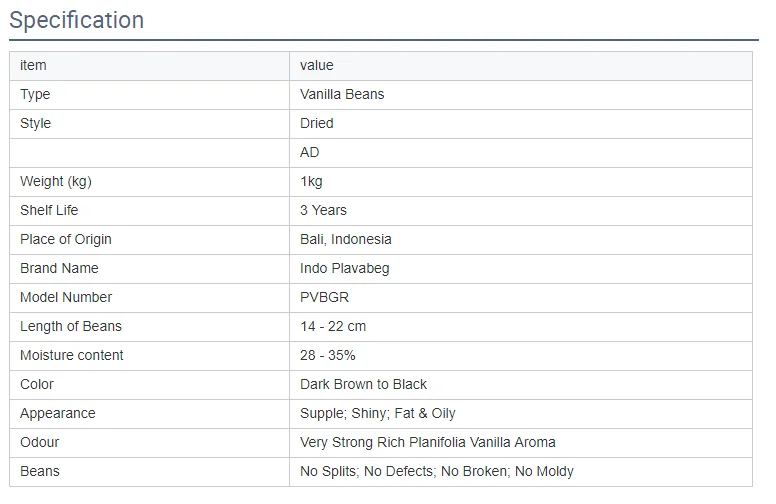Click the Place of Origin label
776x504 pixels.
coord(66,239)
